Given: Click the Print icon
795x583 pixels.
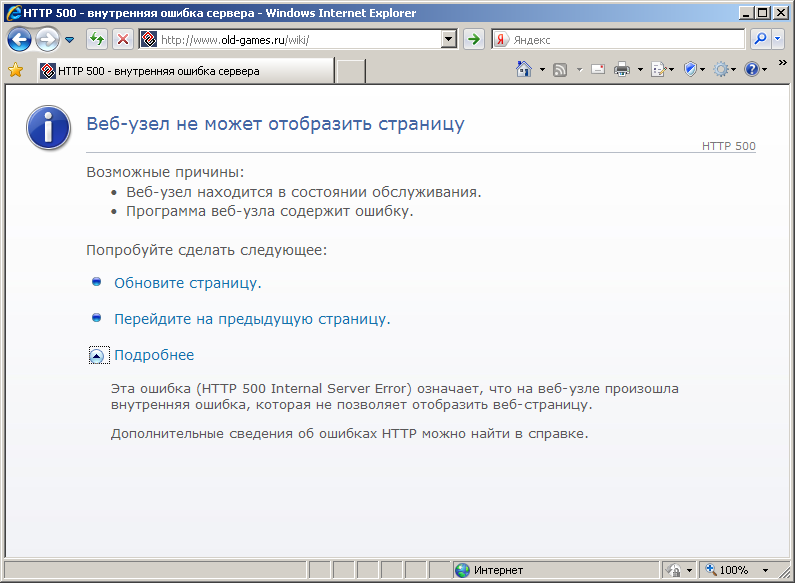Looking at the screenshot, I should tap(622, 69).
